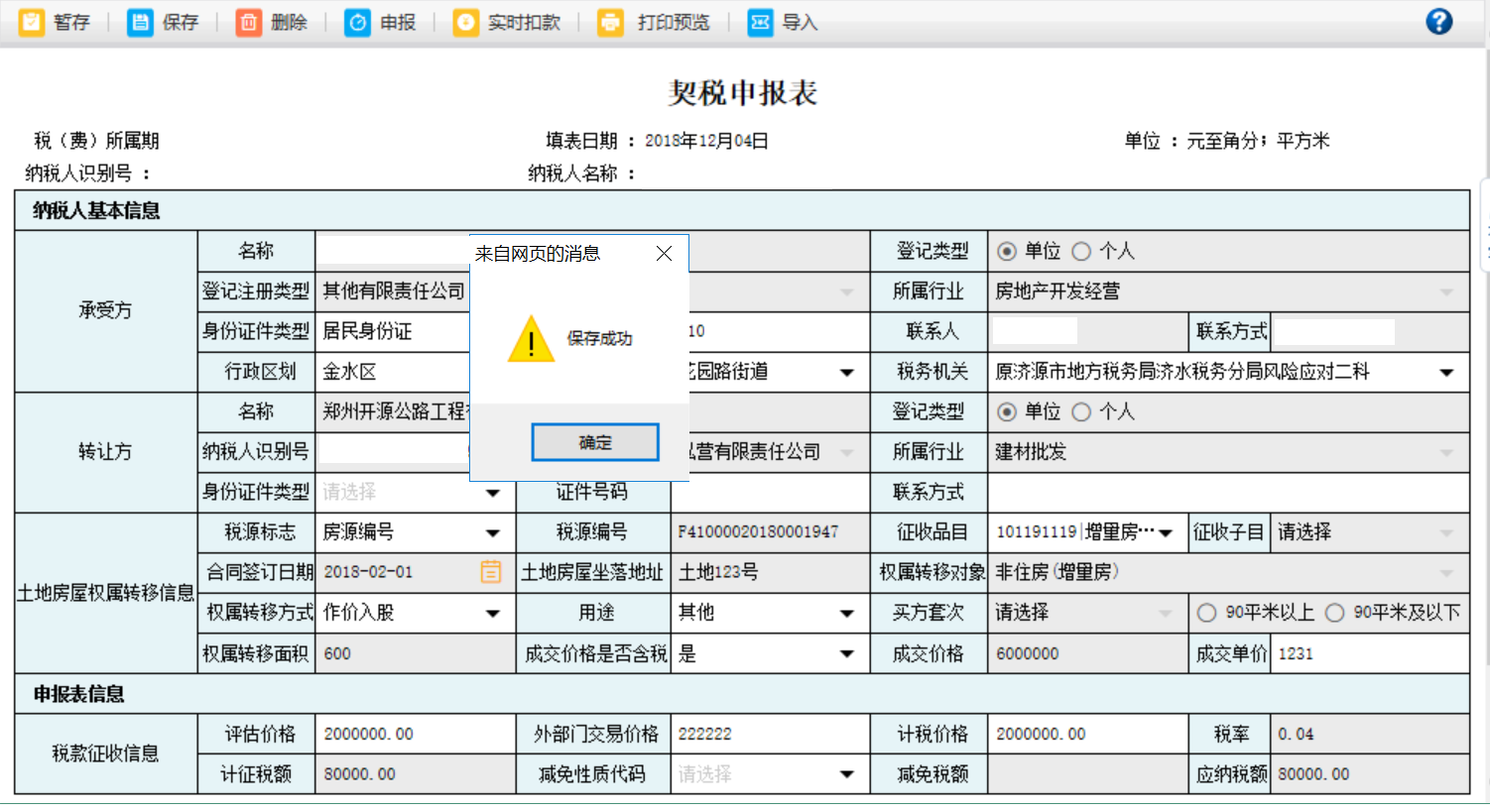This screenshot has width=1490, height=812.
Task: Select 单位 radio for 转让方 登记类型
Action: coord(1007,411)
